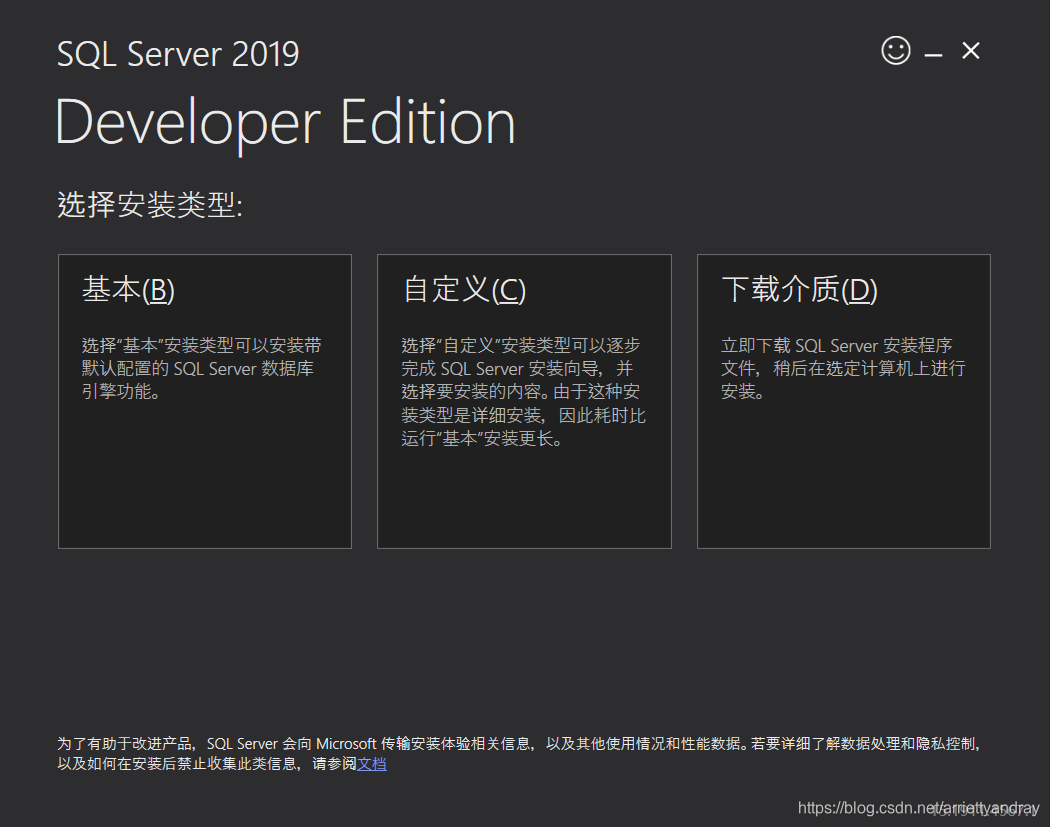Click the 基本 card description text
This screenshot has height=827, width=1050.
[200, 368]
